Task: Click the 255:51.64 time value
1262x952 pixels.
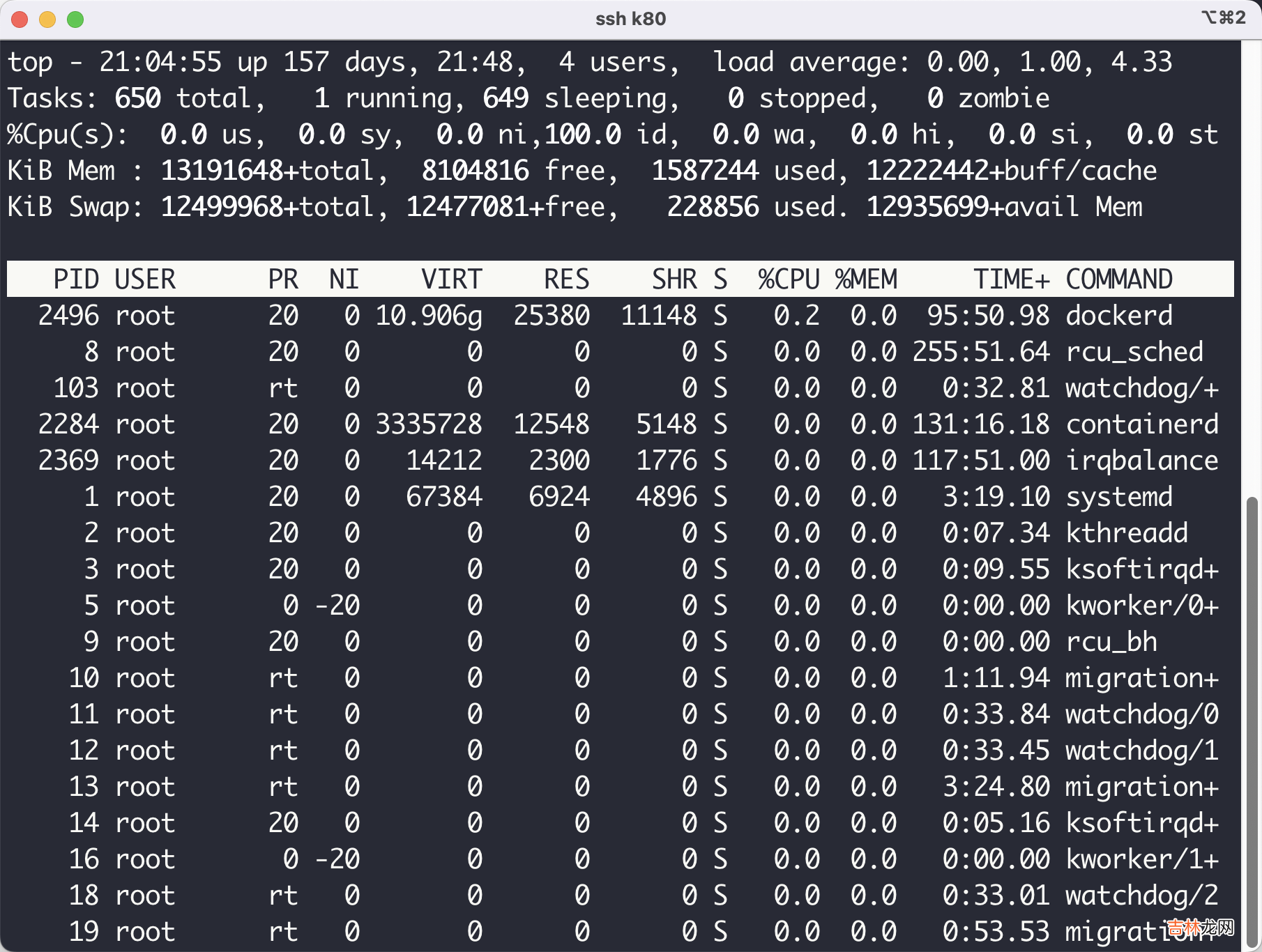Action: click(x=981, y=352)
